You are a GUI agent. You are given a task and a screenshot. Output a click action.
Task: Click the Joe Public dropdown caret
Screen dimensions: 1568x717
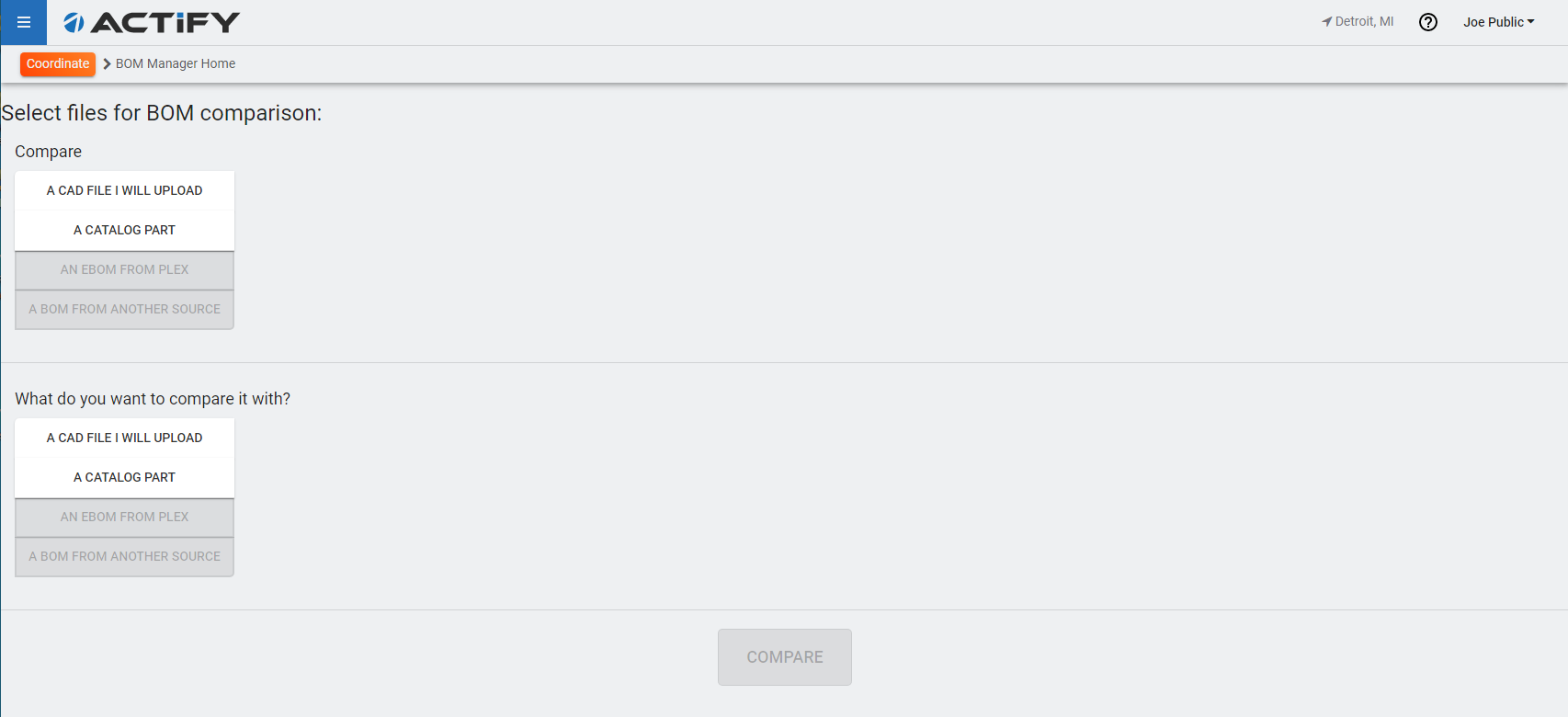(x=1530, y=22)
